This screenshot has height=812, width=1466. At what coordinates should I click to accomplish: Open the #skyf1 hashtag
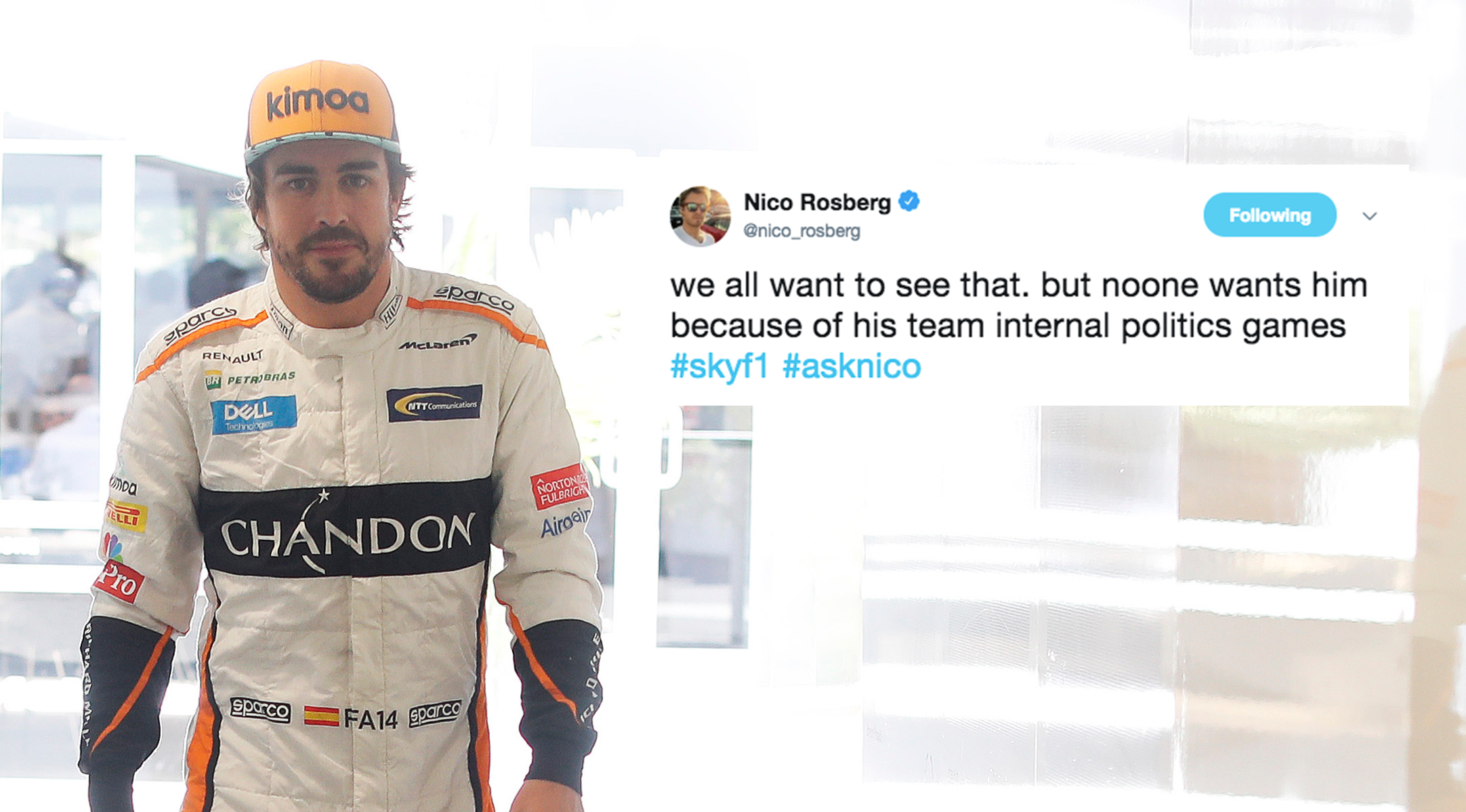pos(719,366)
